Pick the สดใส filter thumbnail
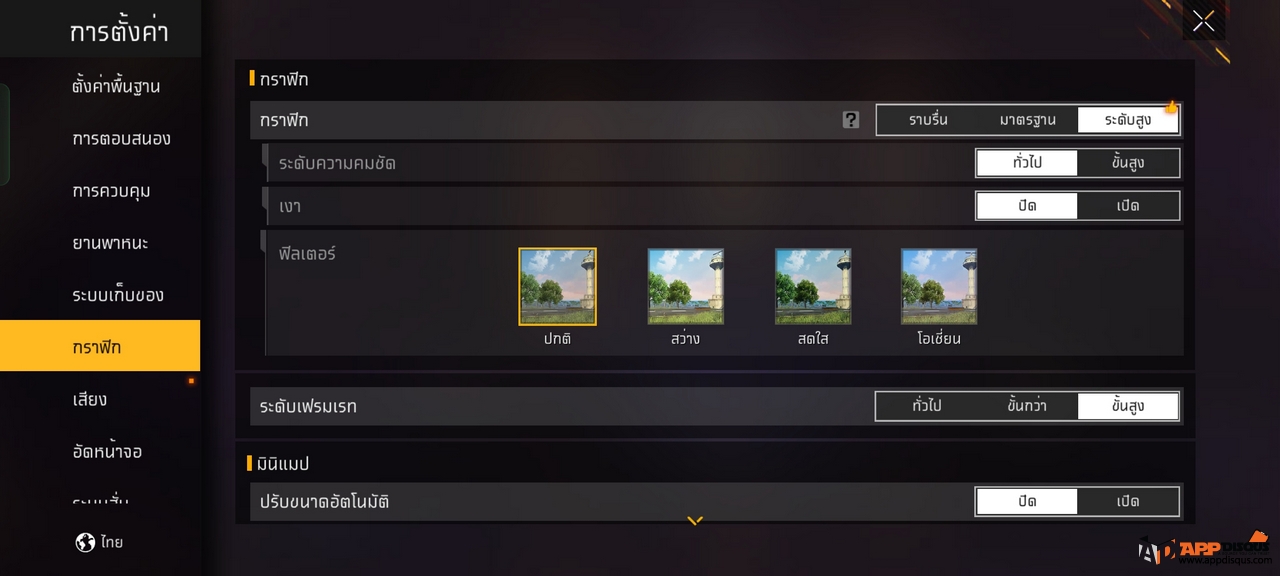The image size is (1280, 576). [813, 286]
